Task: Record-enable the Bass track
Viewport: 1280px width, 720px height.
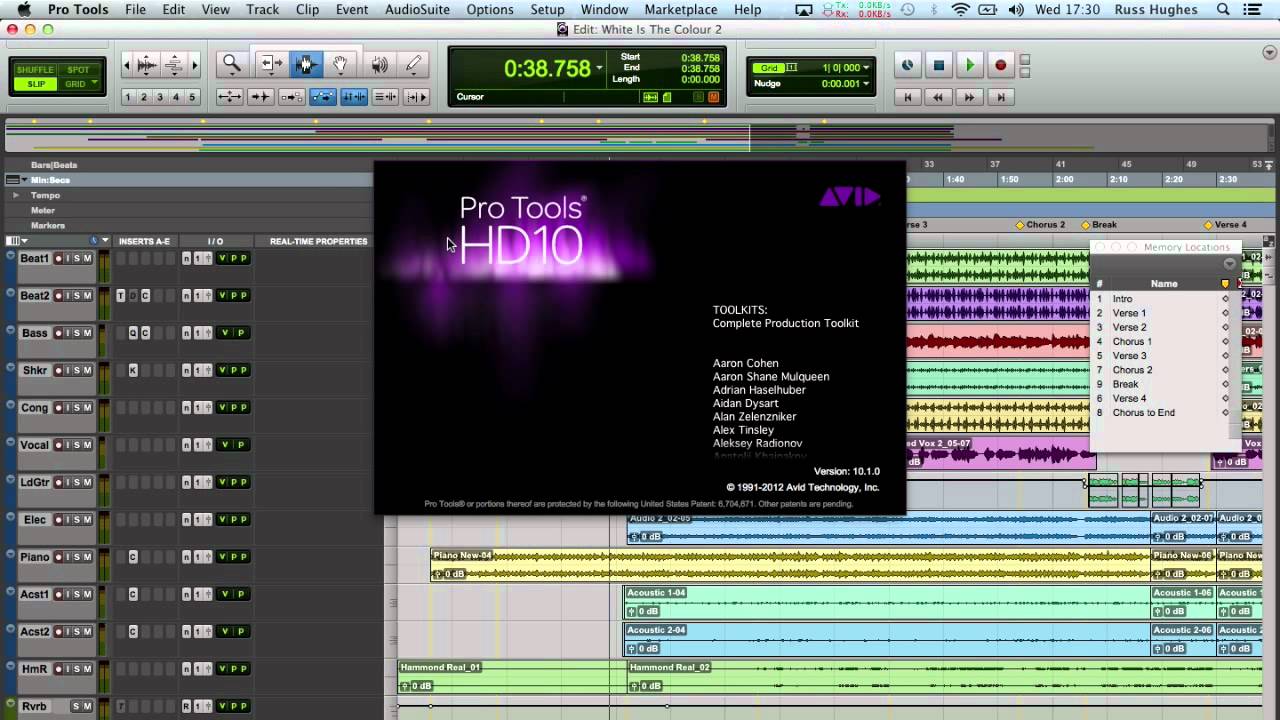Action: point(59,333)
